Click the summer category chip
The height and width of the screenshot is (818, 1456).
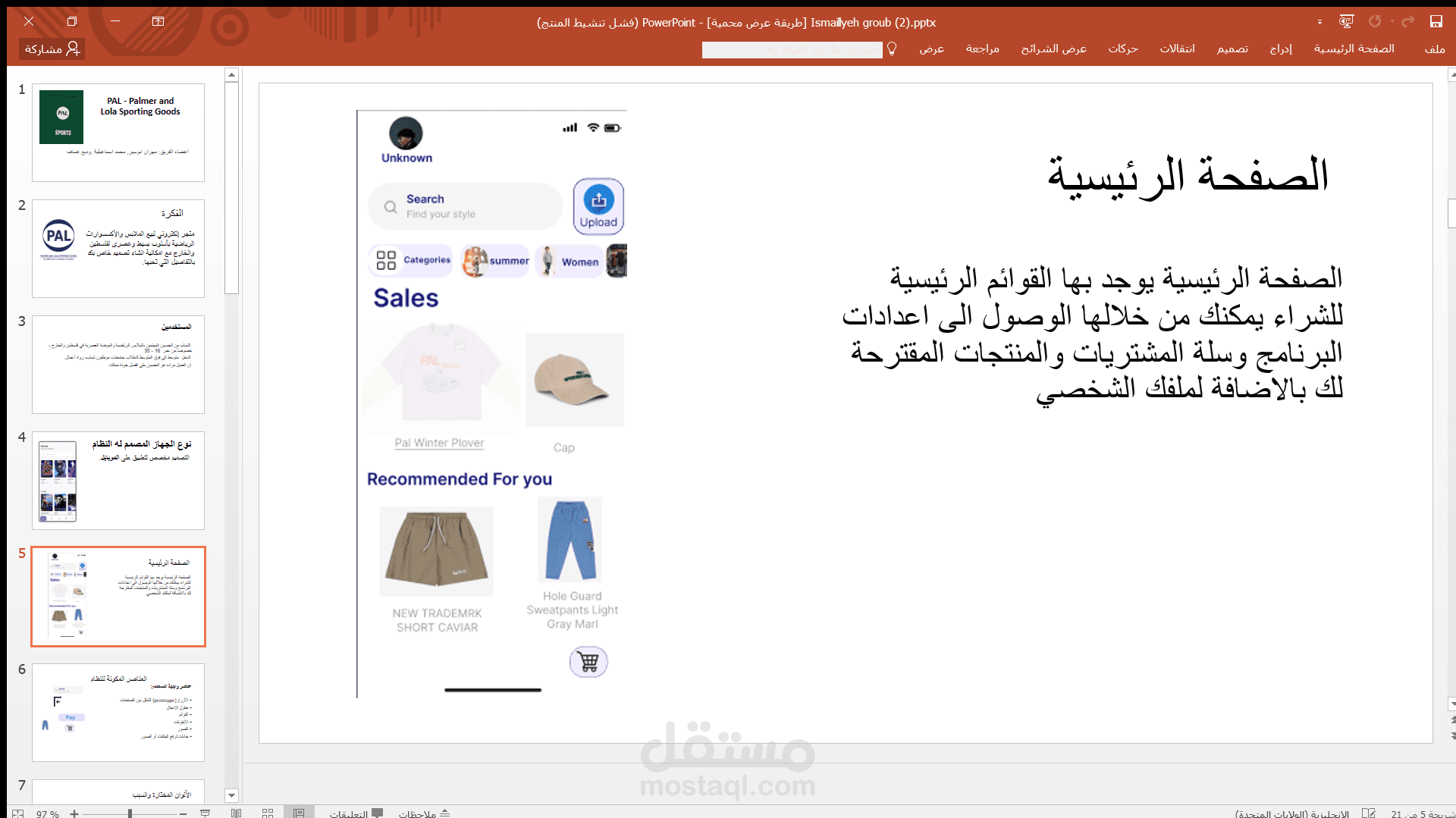pos(494,261)
